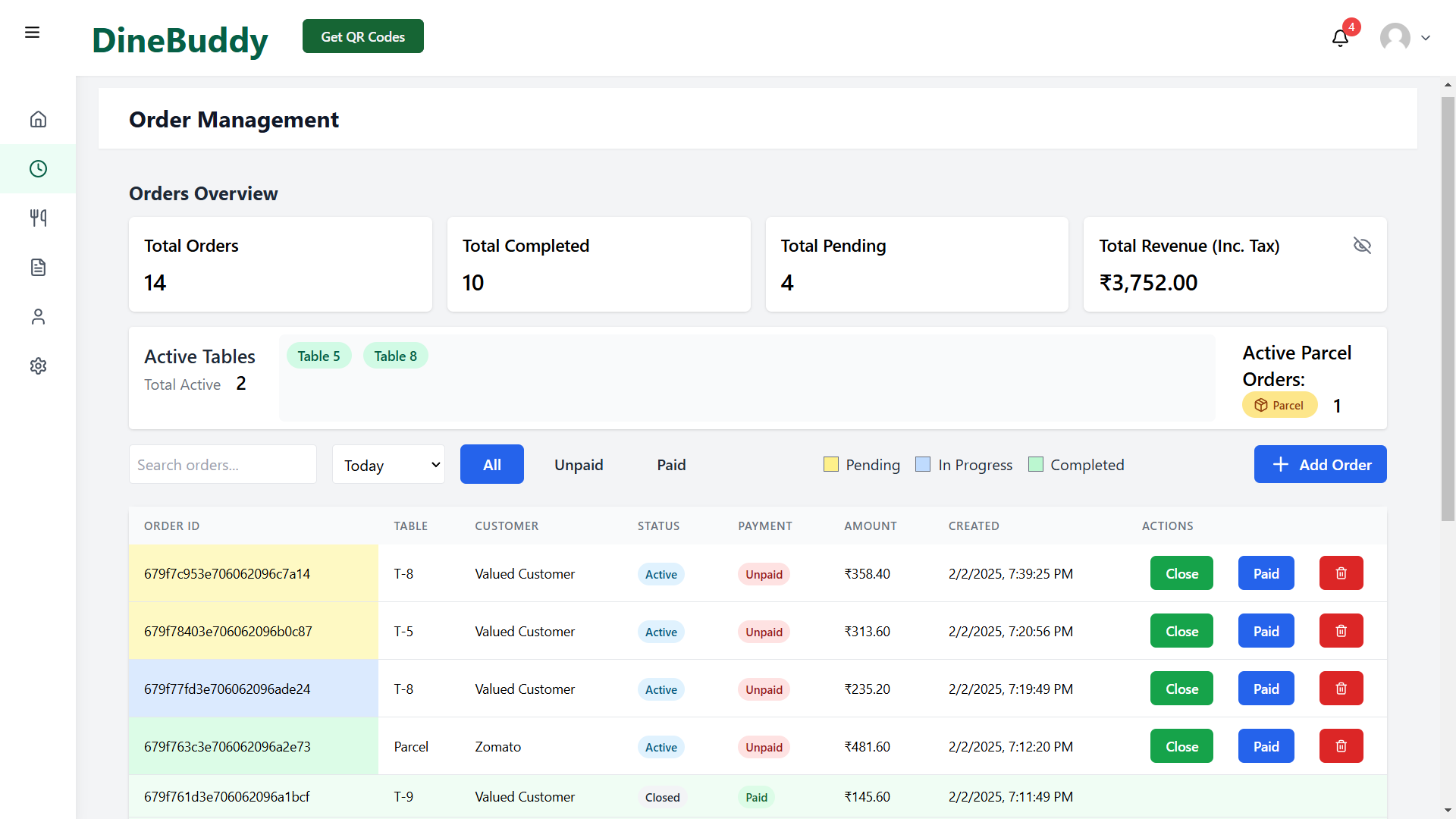1456x819 pixels.
Task: Click amount ₹481.60
Action: pyautogui.click(x=867, y=747)
